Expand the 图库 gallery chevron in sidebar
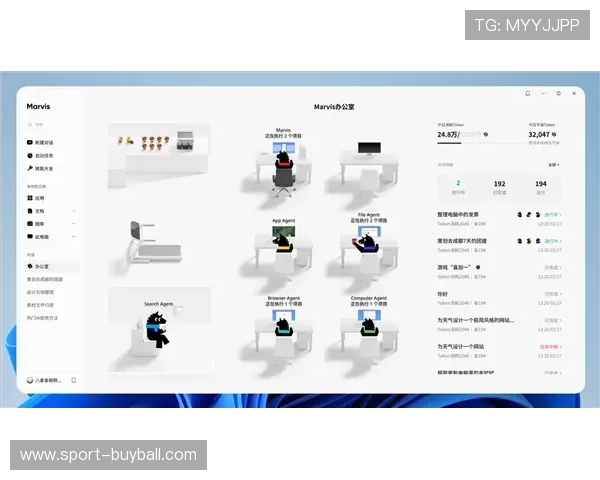The width and height of the screenshot is (600, 480). (74, 224)
